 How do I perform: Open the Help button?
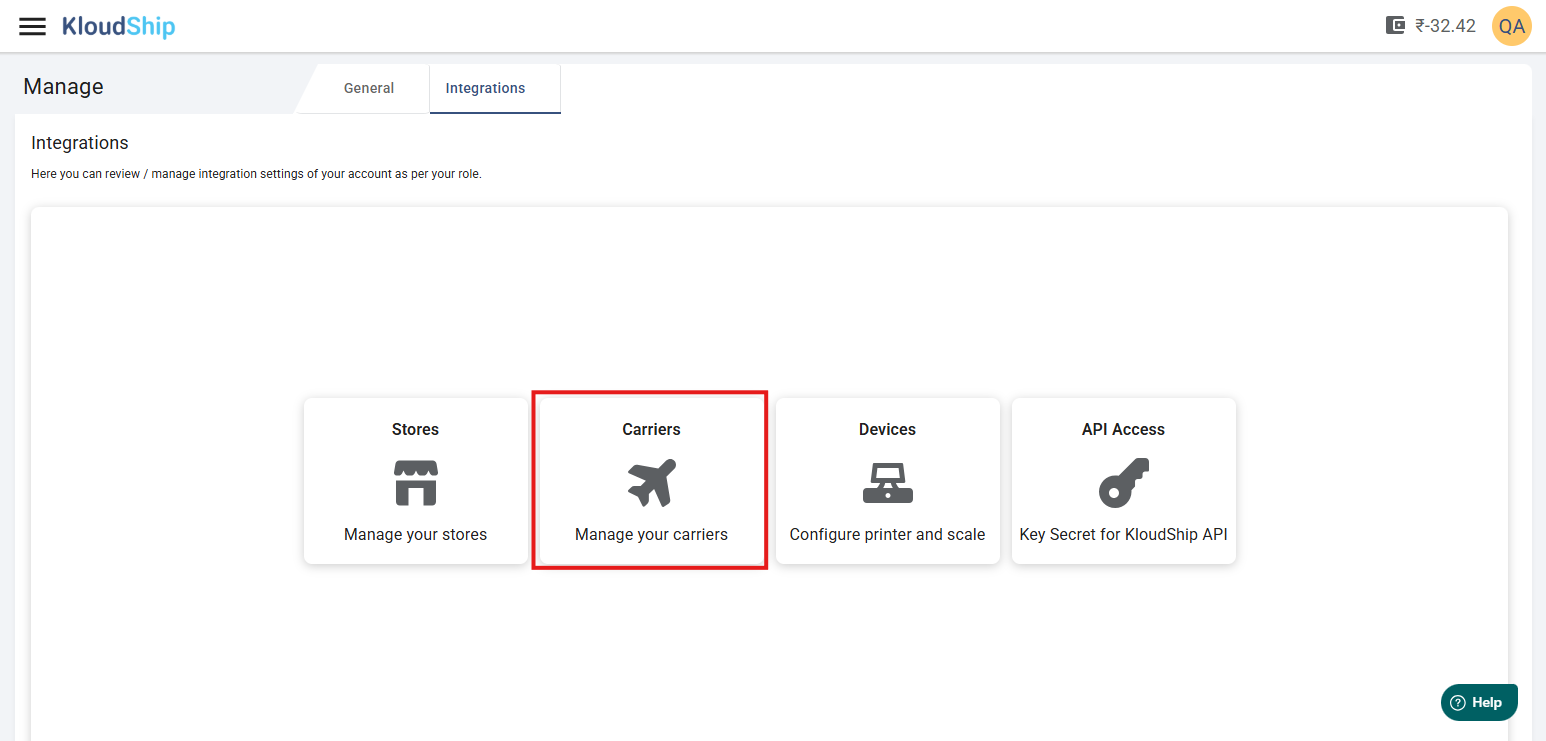click(x=1479, y=702)
